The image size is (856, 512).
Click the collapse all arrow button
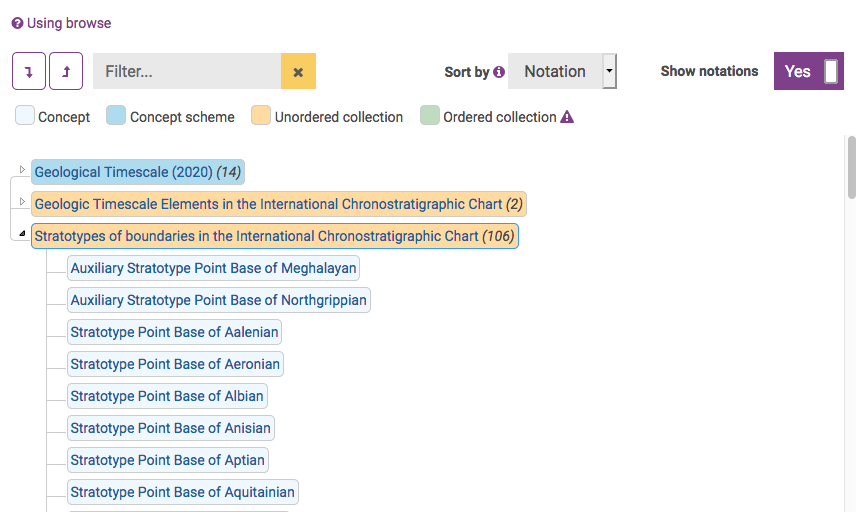click(x=66, y=72)
